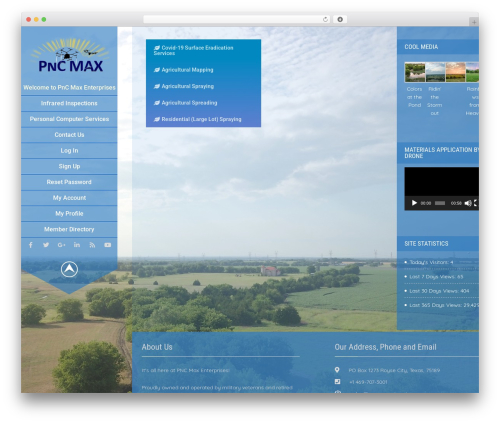
Task: Click the phone icon beside +1 469 number
Action: click(x=337, y=382)
